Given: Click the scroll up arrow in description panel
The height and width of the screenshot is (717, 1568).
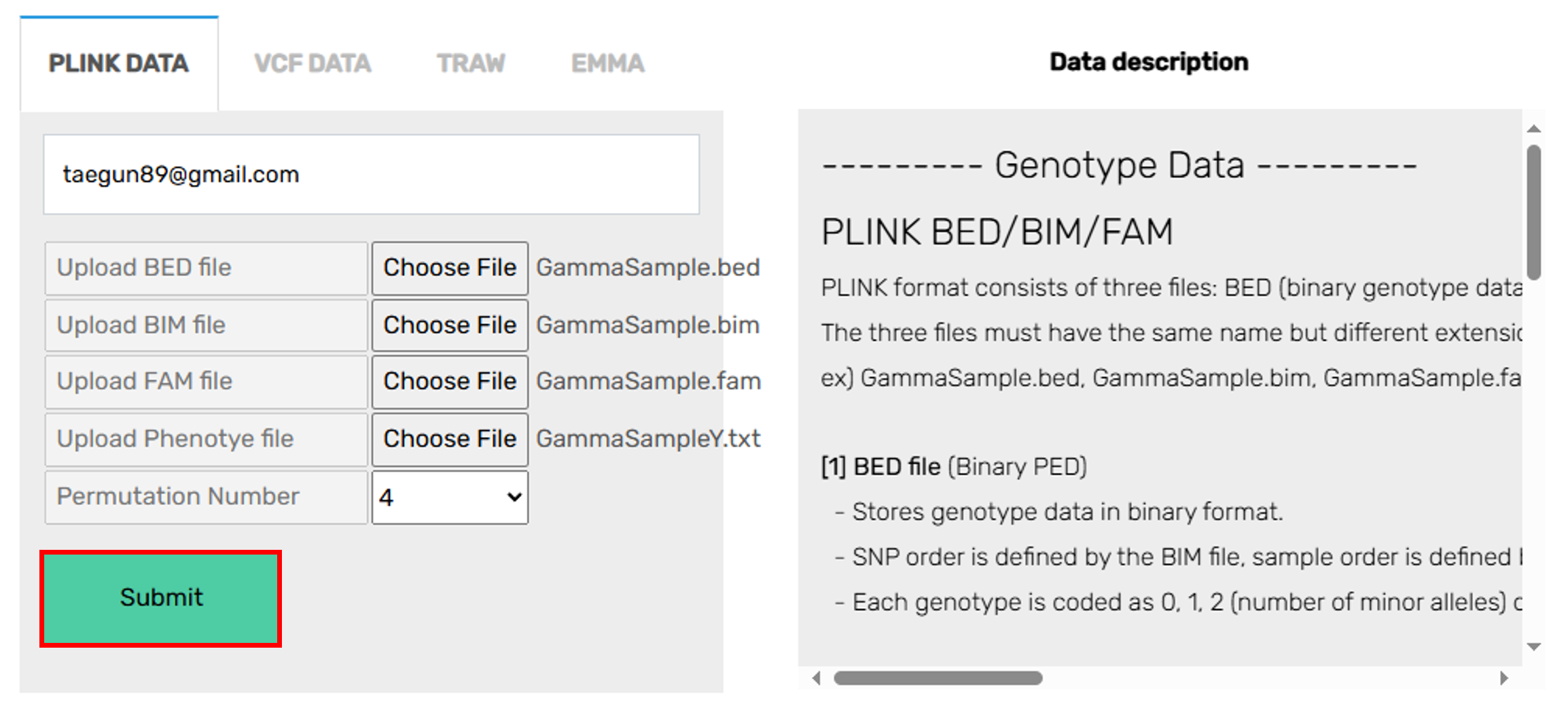Looking at the screenshot, I should (1533, 128).
